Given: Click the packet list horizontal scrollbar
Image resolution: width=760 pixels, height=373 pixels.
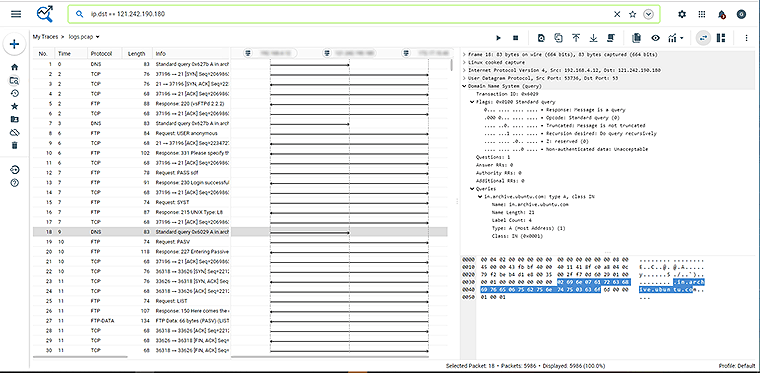Looking at the screenshot, I should pos(80,357).
